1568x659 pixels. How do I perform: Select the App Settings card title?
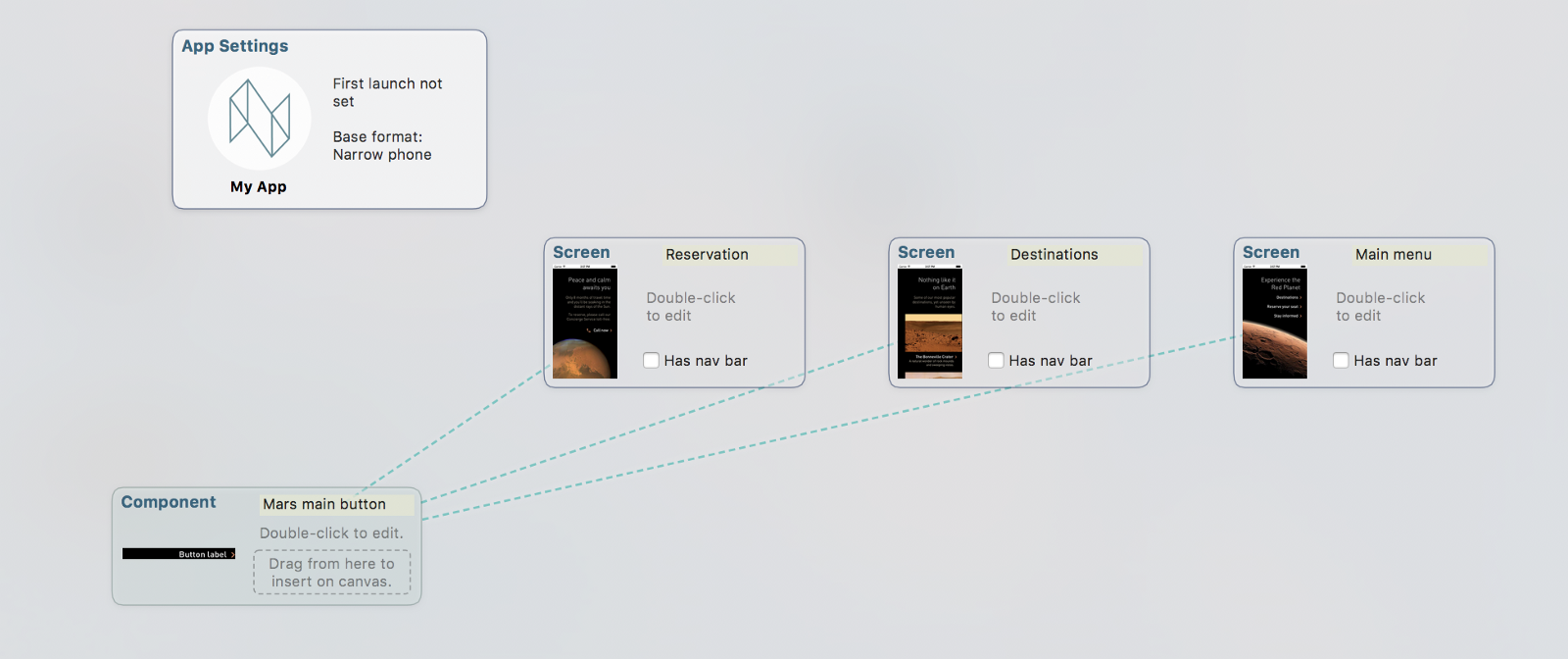(x=235, y=46)
